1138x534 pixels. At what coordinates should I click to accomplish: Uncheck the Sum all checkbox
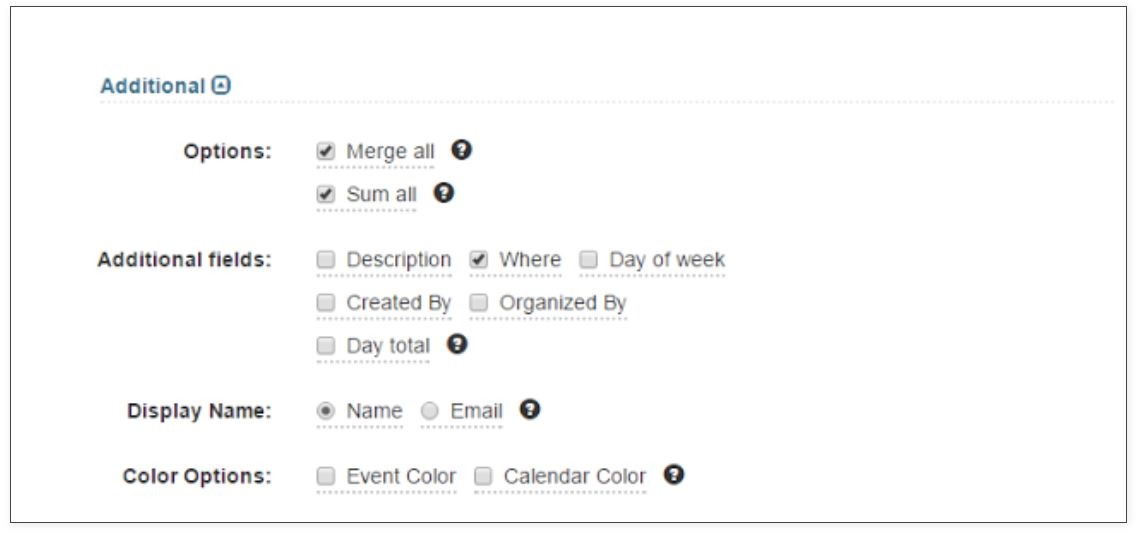coord(327,194)
